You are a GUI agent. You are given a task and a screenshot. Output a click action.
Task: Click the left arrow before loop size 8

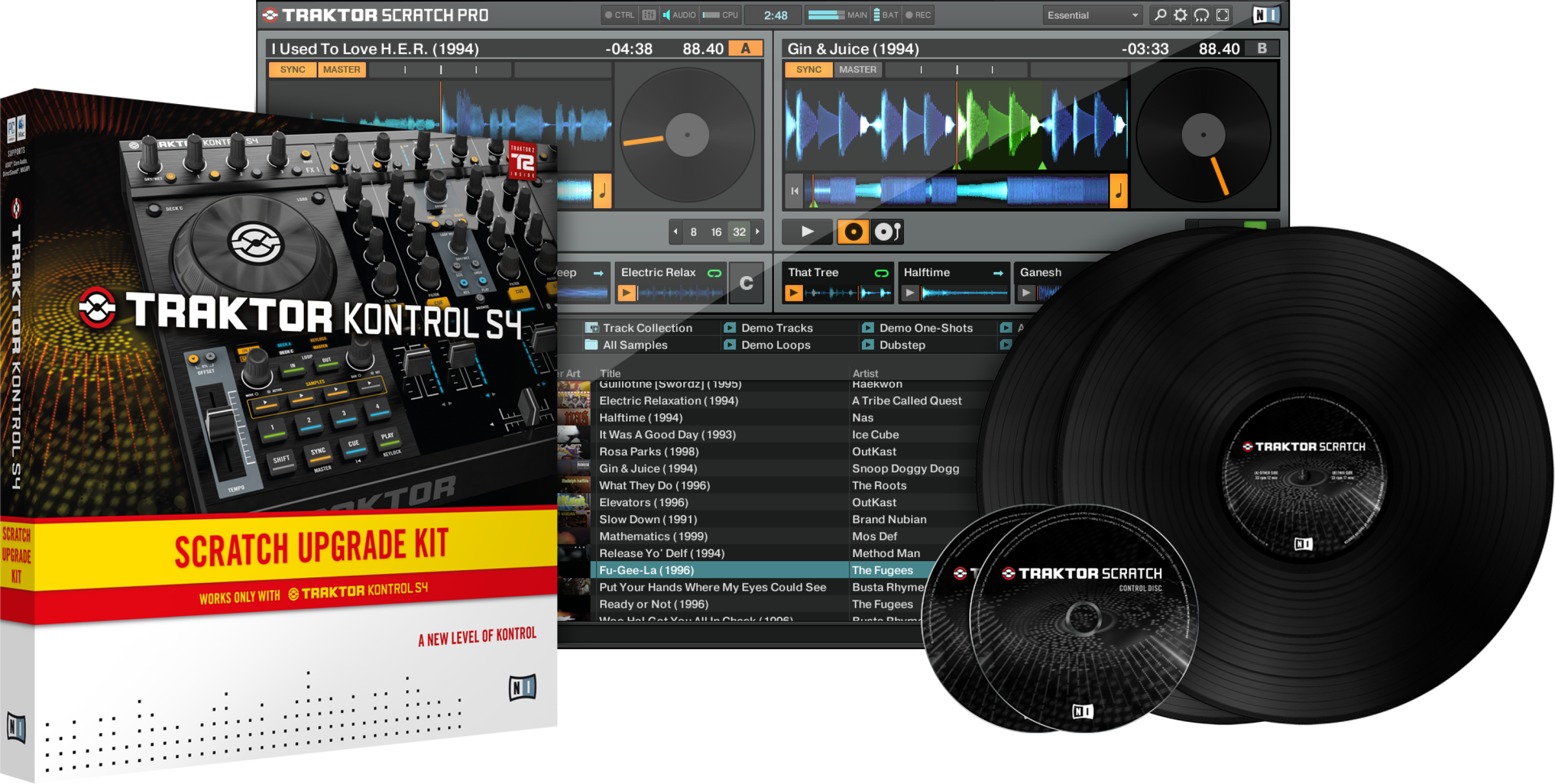pyautogui.click(x=675, y=232)
